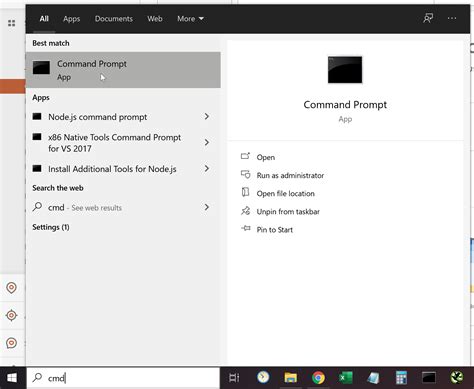Open the feedback icon in search header
This screenshot has width=474, height=389.
(428, 18)
